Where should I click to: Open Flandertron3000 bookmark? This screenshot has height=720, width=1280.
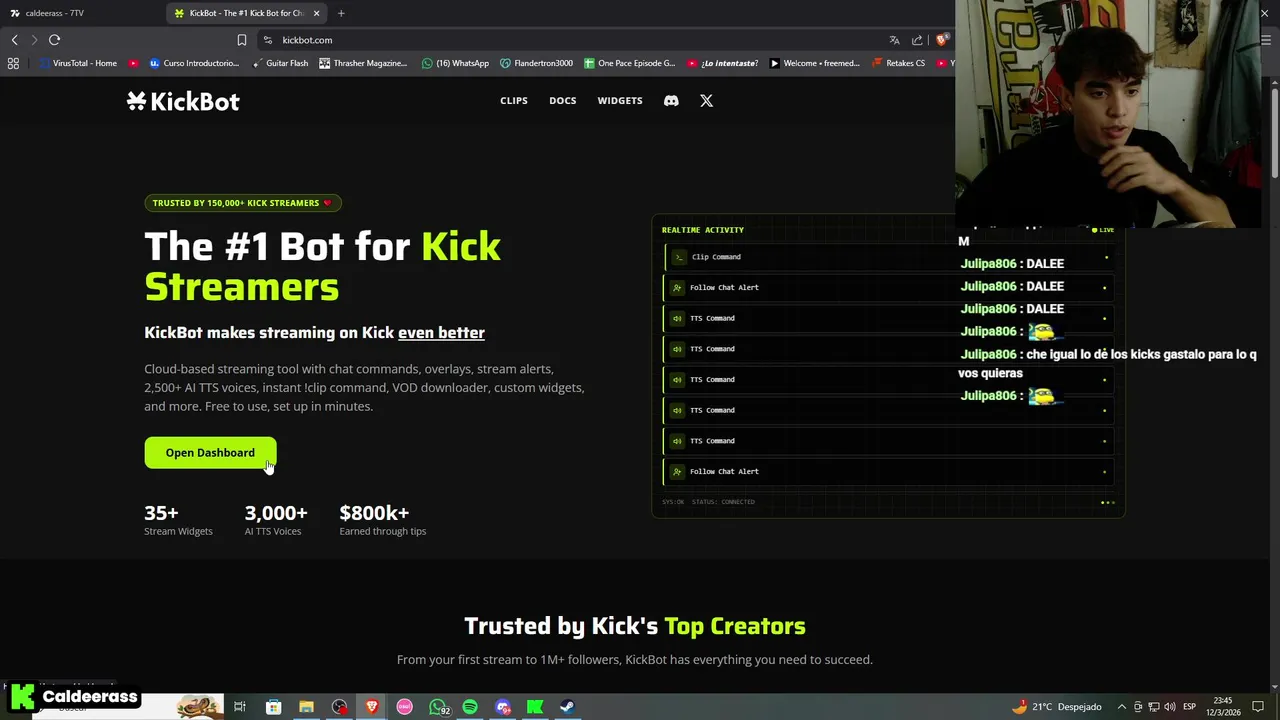(536, 63)
